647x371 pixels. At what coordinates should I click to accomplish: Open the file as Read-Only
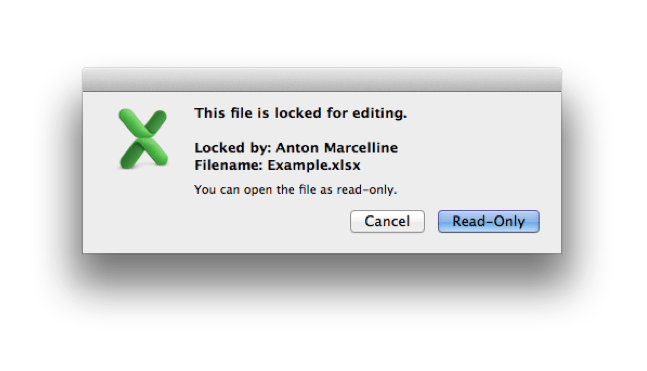tap(489, 221)
